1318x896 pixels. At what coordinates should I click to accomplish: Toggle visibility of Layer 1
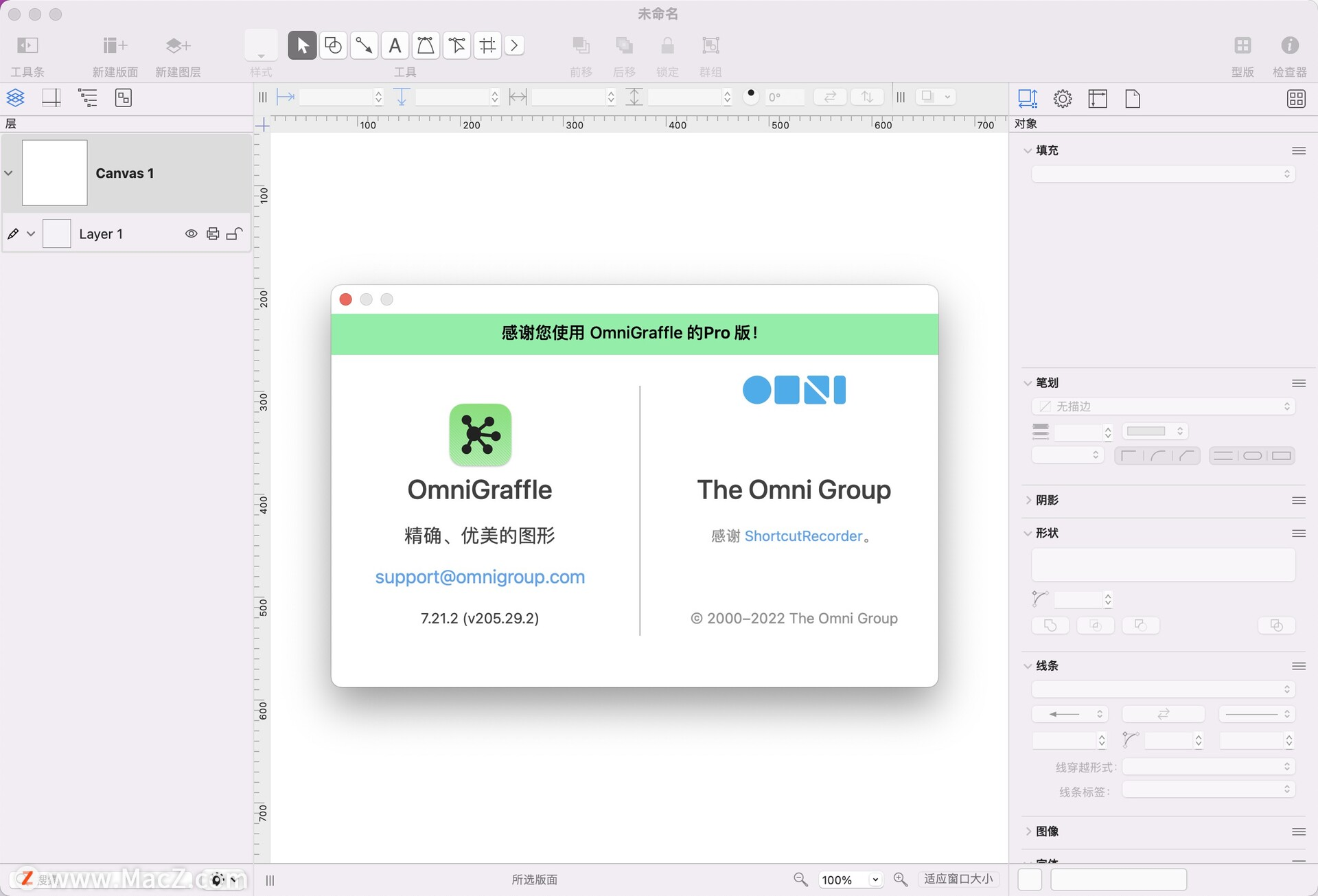[191, 233]
